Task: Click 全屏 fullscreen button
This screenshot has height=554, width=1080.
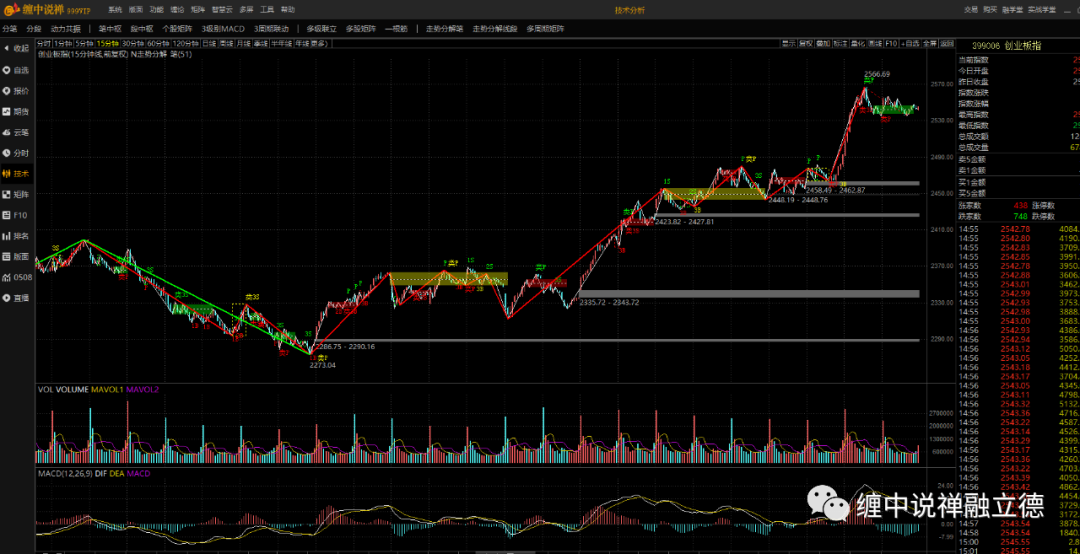Action: (930, 43)
